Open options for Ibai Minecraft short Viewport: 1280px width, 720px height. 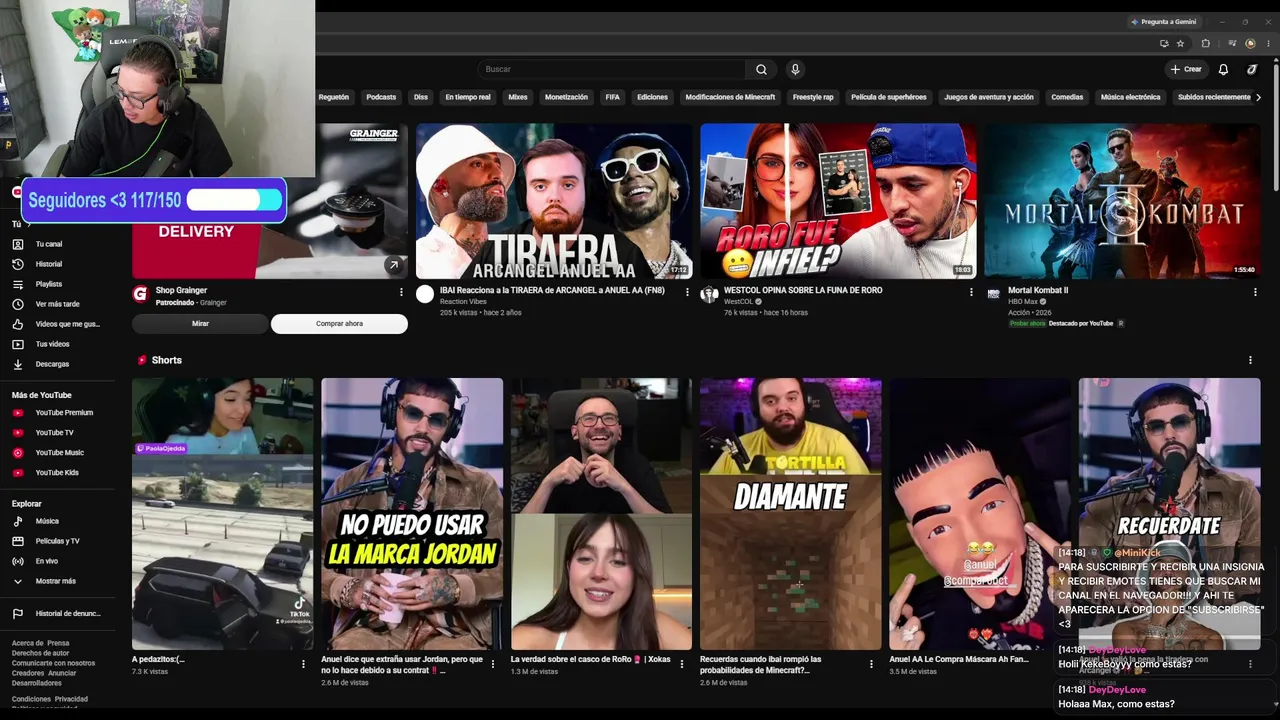pos(871,663)
